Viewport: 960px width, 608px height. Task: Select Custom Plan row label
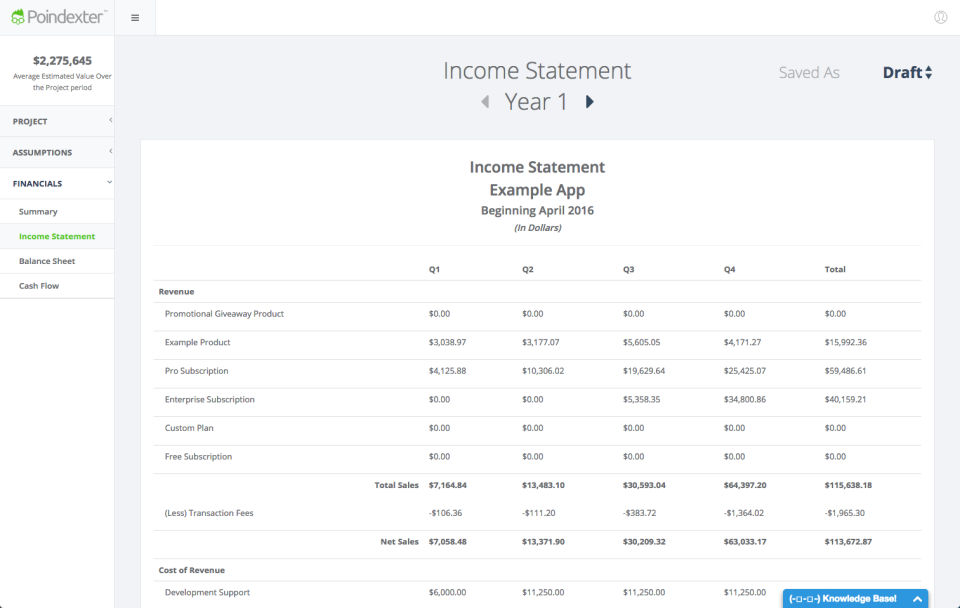pyautogui.click(x=189, y=428)
